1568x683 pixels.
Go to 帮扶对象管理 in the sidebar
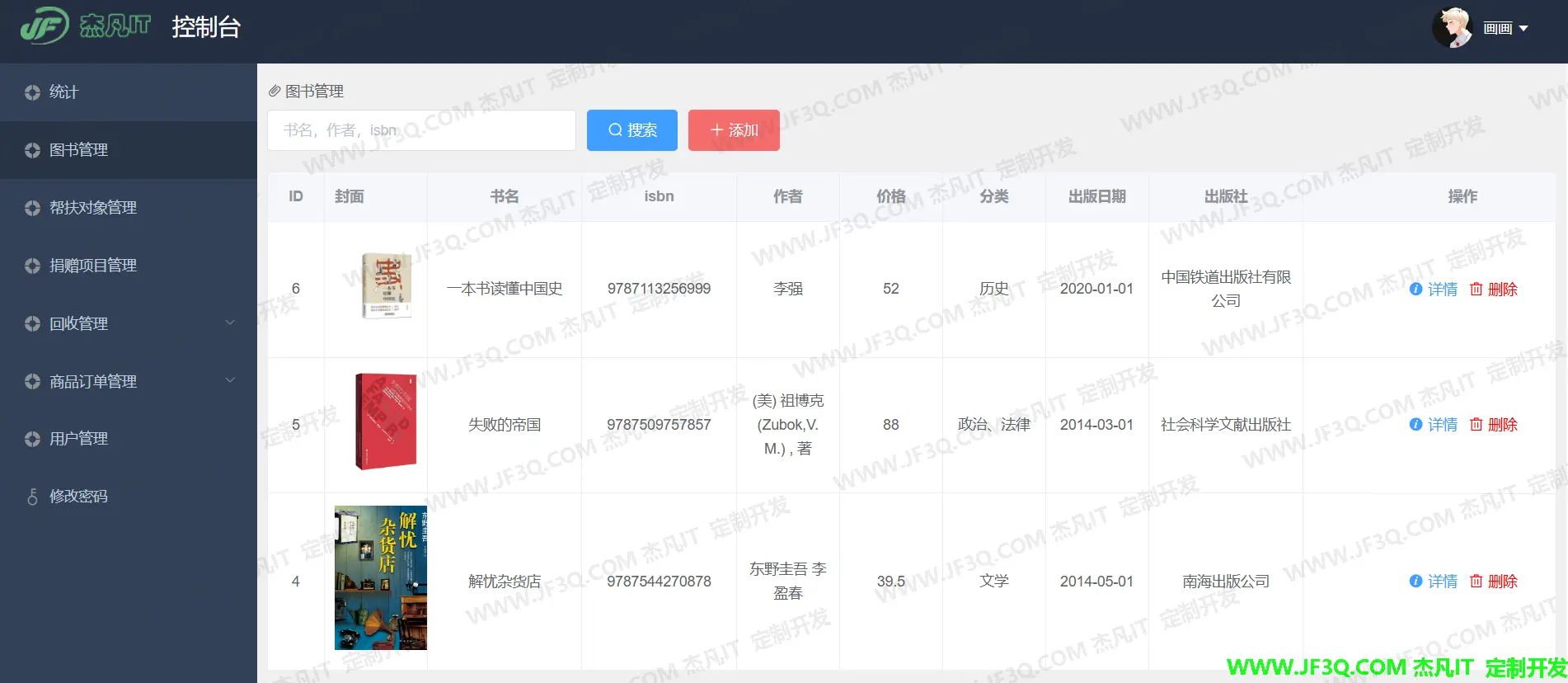pyautogui.click(x=92, y=208)
